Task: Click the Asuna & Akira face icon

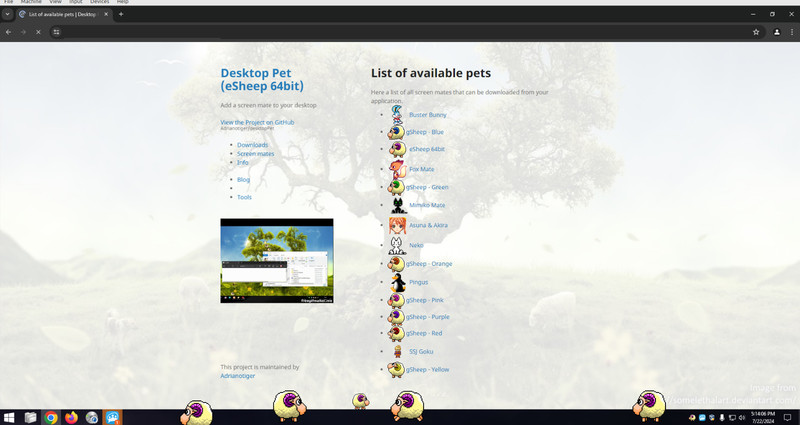Action: click(x=398, y=225)
